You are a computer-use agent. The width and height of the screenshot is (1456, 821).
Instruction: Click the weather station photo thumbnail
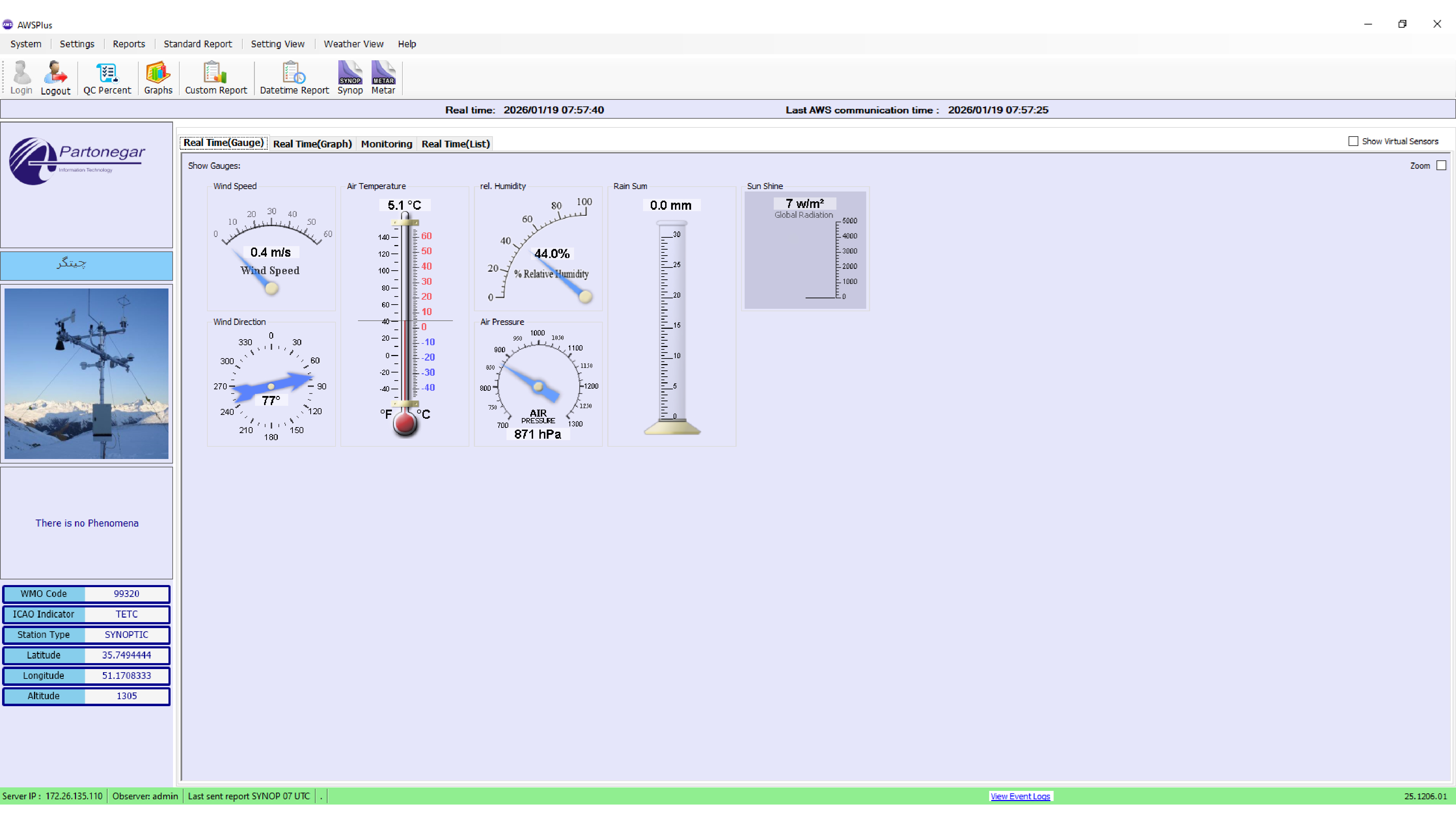[x=87, y=374]
